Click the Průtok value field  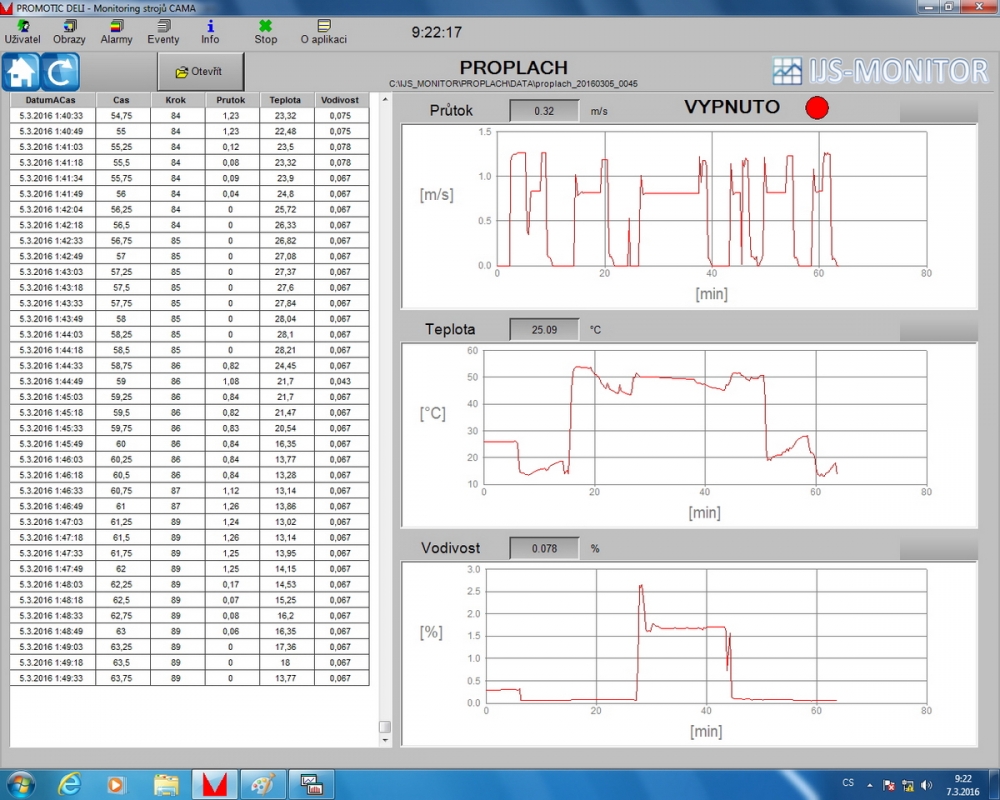tap(544, 111)
